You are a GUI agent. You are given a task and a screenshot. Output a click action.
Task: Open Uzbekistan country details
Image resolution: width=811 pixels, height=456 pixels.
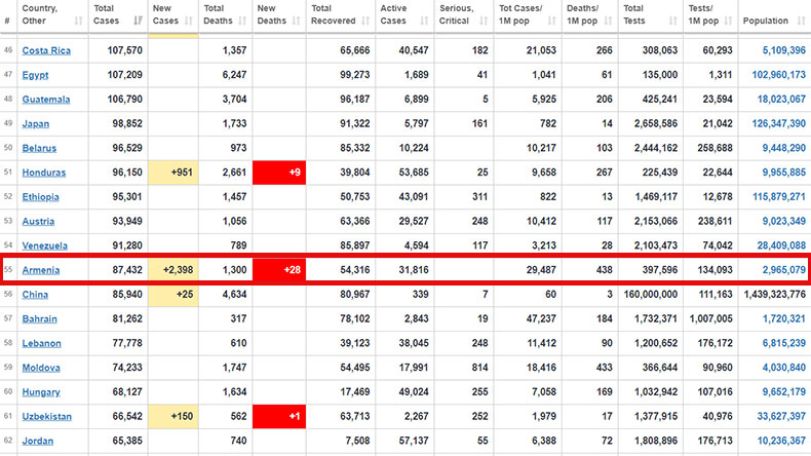47,417
